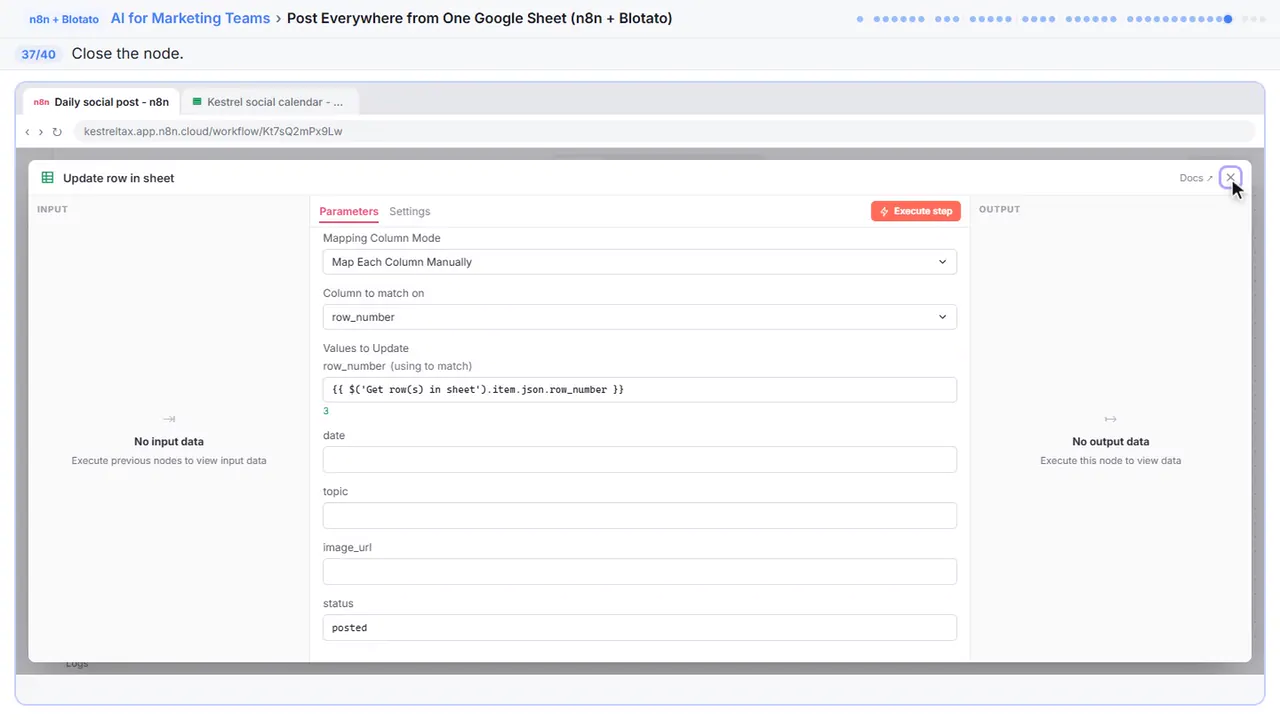Click the row_number expression field
The height and width of the screenshot is (720, 1280).
click(x=640, y=389)
